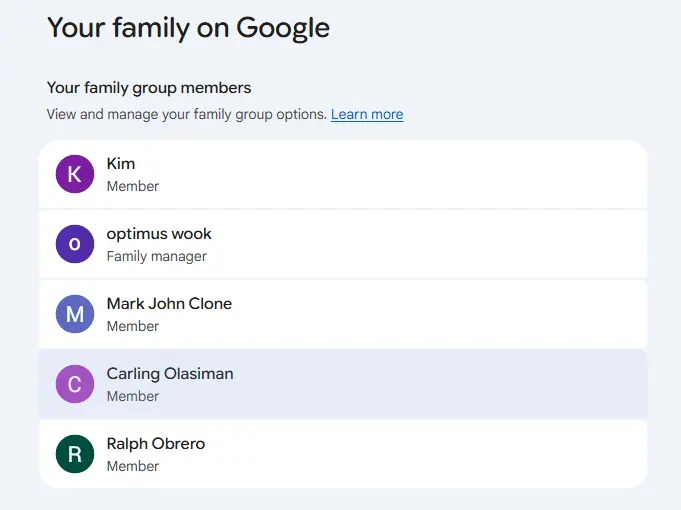Select the Carling Olasiman name
681x510 pixels.
coord(170,374)
